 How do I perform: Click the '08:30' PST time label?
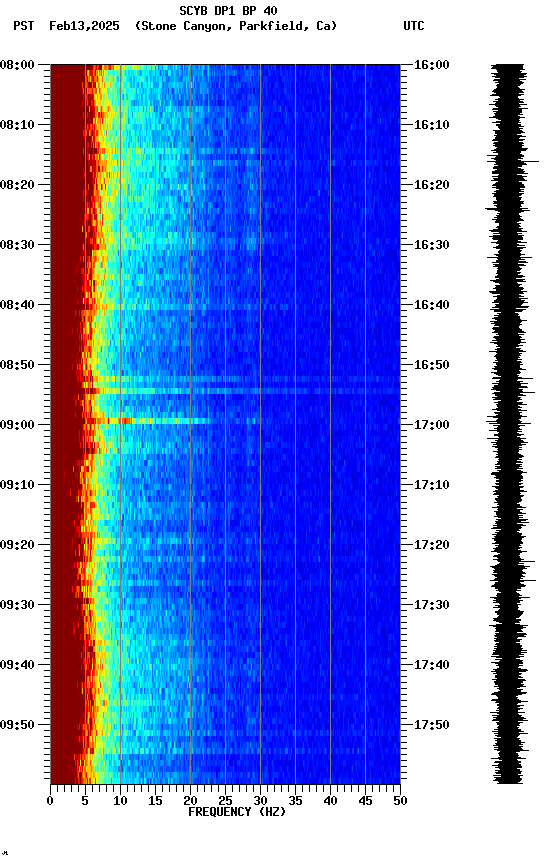[17, 245]
